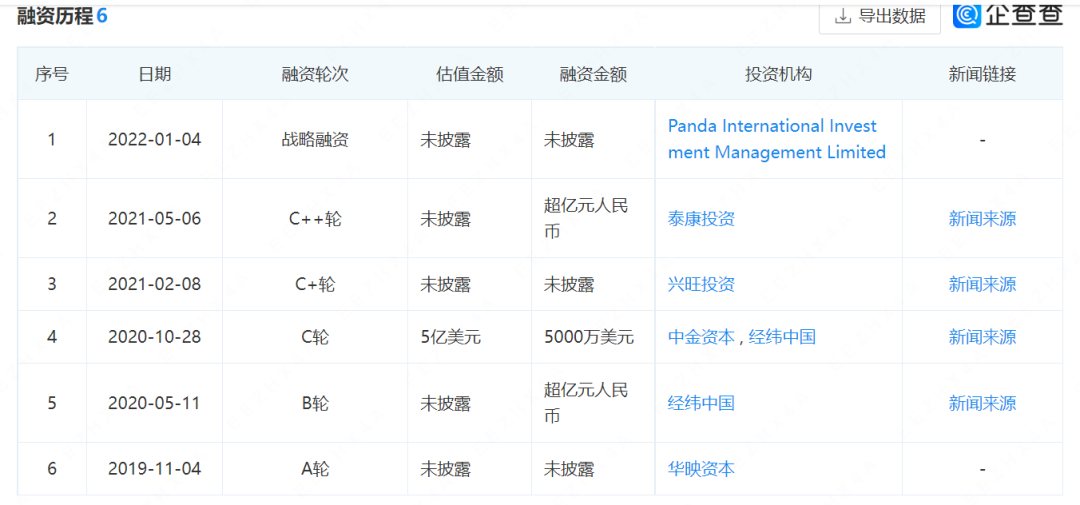Open the 中金资本 investor link
This screenshot has height=505, width=1080.
point(701,337)
